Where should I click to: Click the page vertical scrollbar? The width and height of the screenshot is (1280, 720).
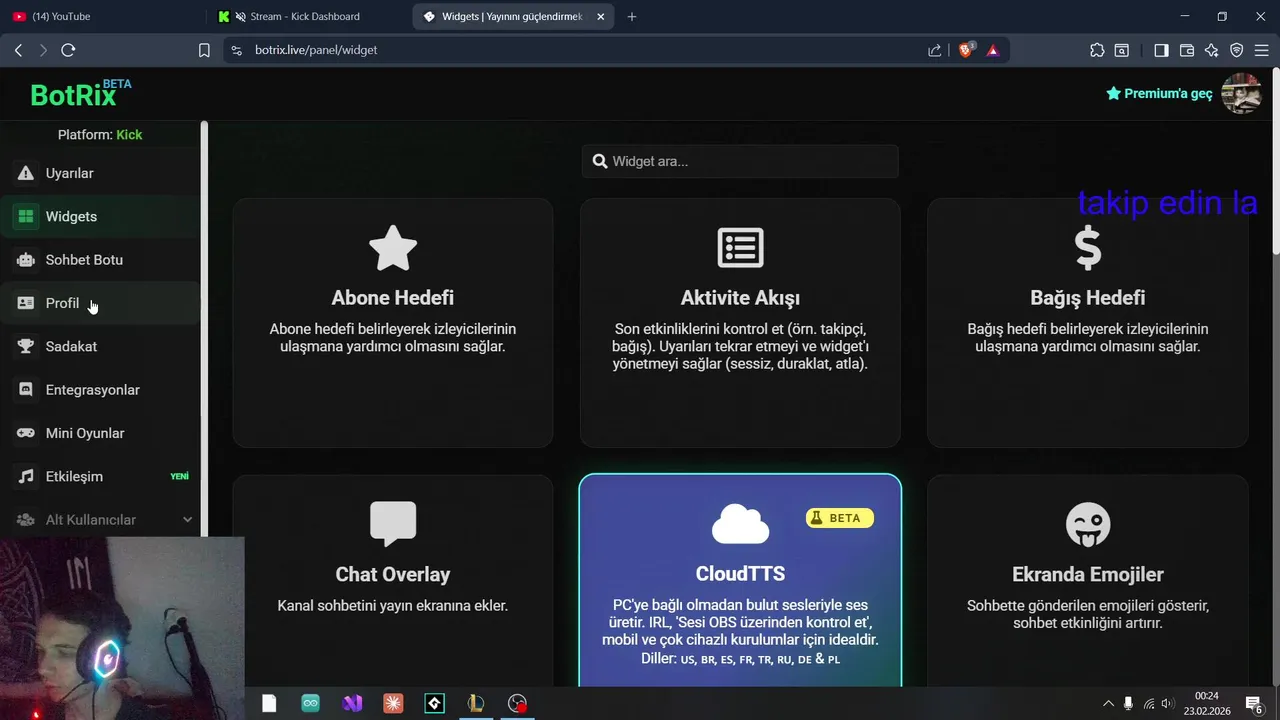pos(1275,160)
